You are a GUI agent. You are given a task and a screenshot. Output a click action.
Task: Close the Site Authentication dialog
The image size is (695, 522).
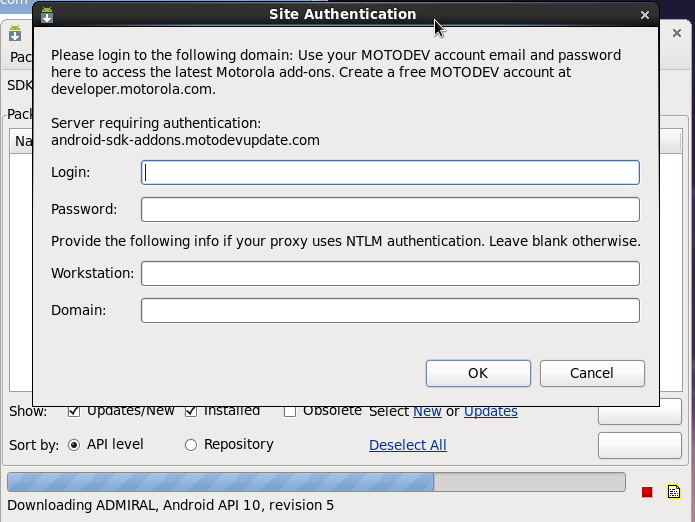645,15
